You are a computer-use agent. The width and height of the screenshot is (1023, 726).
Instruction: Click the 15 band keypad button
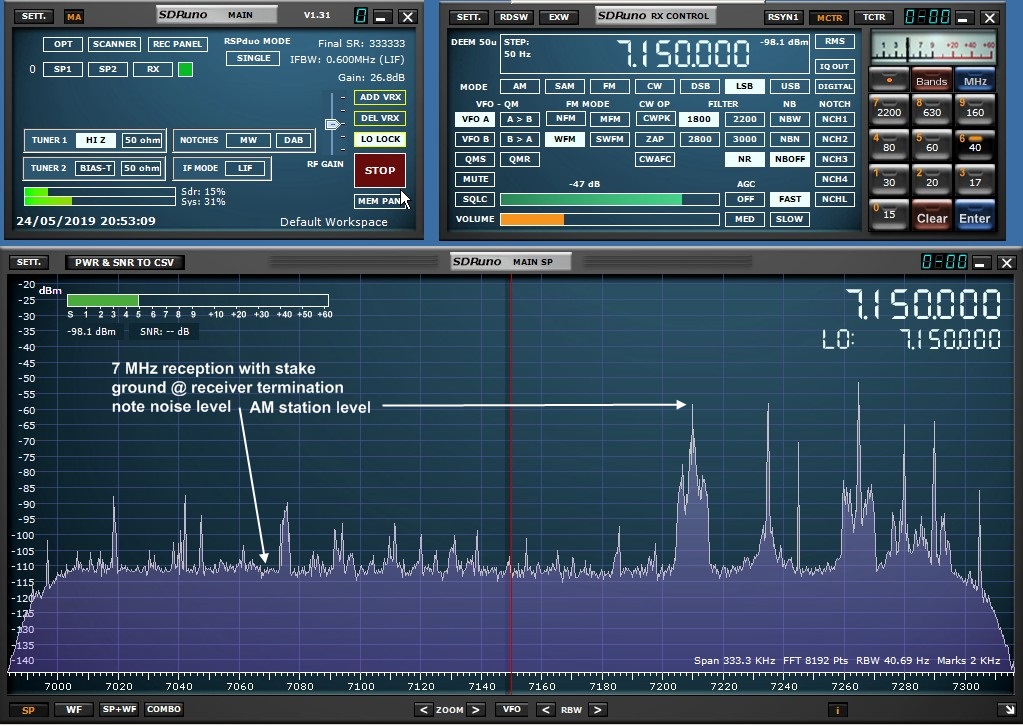point(889,215)
